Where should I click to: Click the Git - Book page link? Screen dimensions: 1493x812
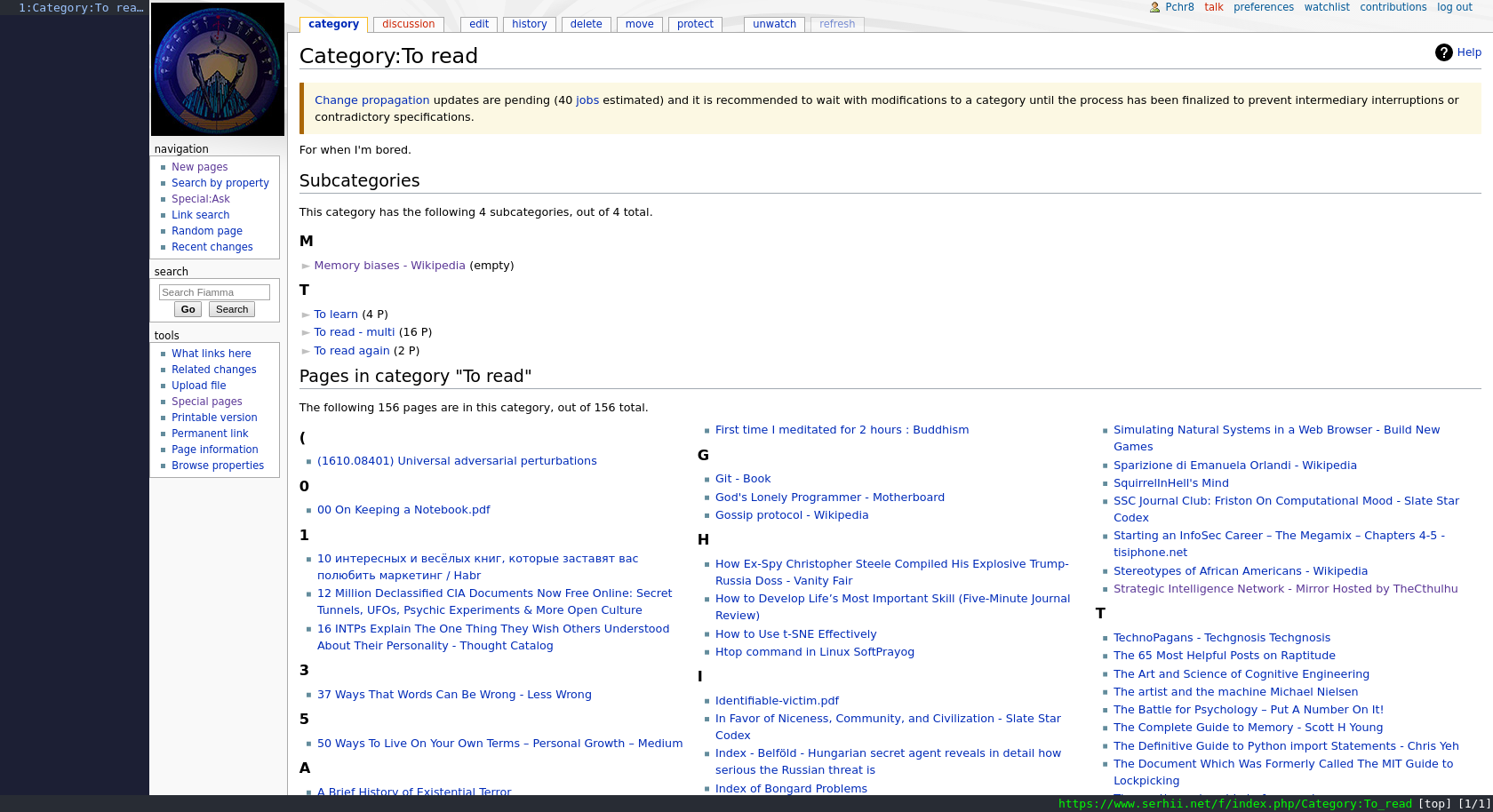[743, 479]
